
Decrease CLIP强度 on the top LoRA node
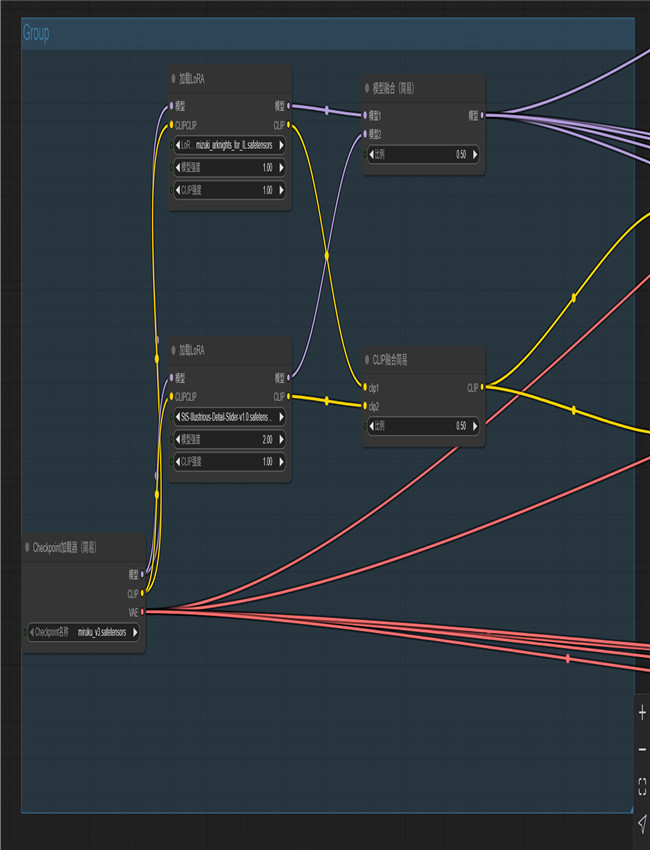(x=178, y=190)
